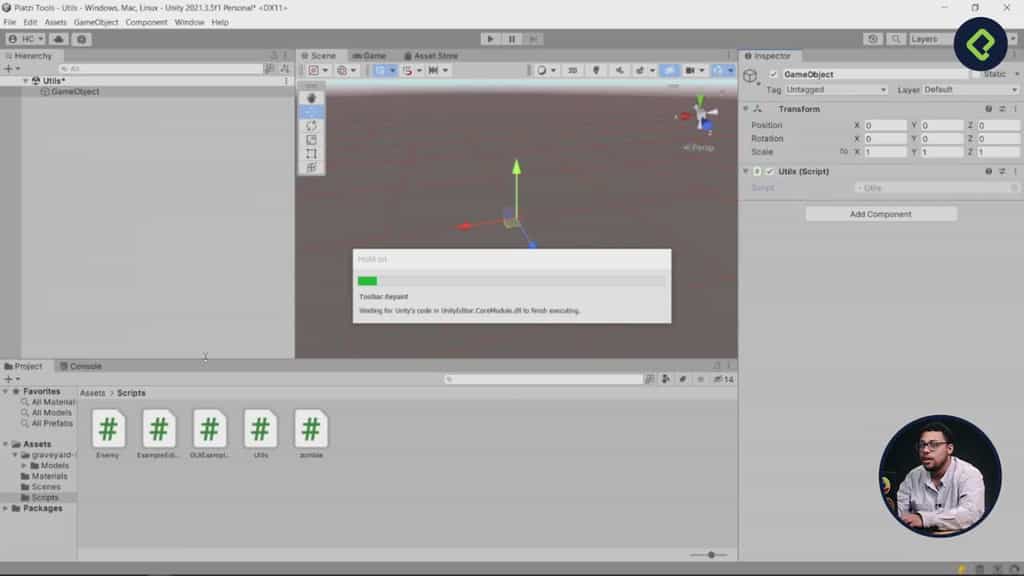
Task: Click the scene lighting bulb icon
Action: click(x=597, y=71)
